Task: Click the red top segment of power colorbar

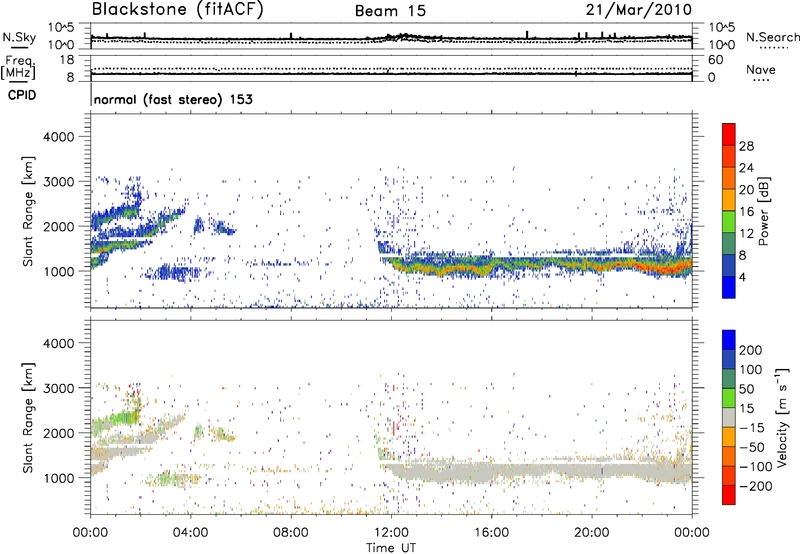Action: click(x=729, y=134)
